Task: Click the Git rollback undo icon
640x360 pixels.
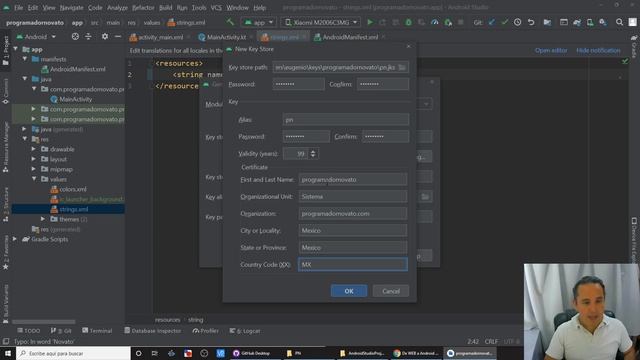Action: tap(531, 22)
